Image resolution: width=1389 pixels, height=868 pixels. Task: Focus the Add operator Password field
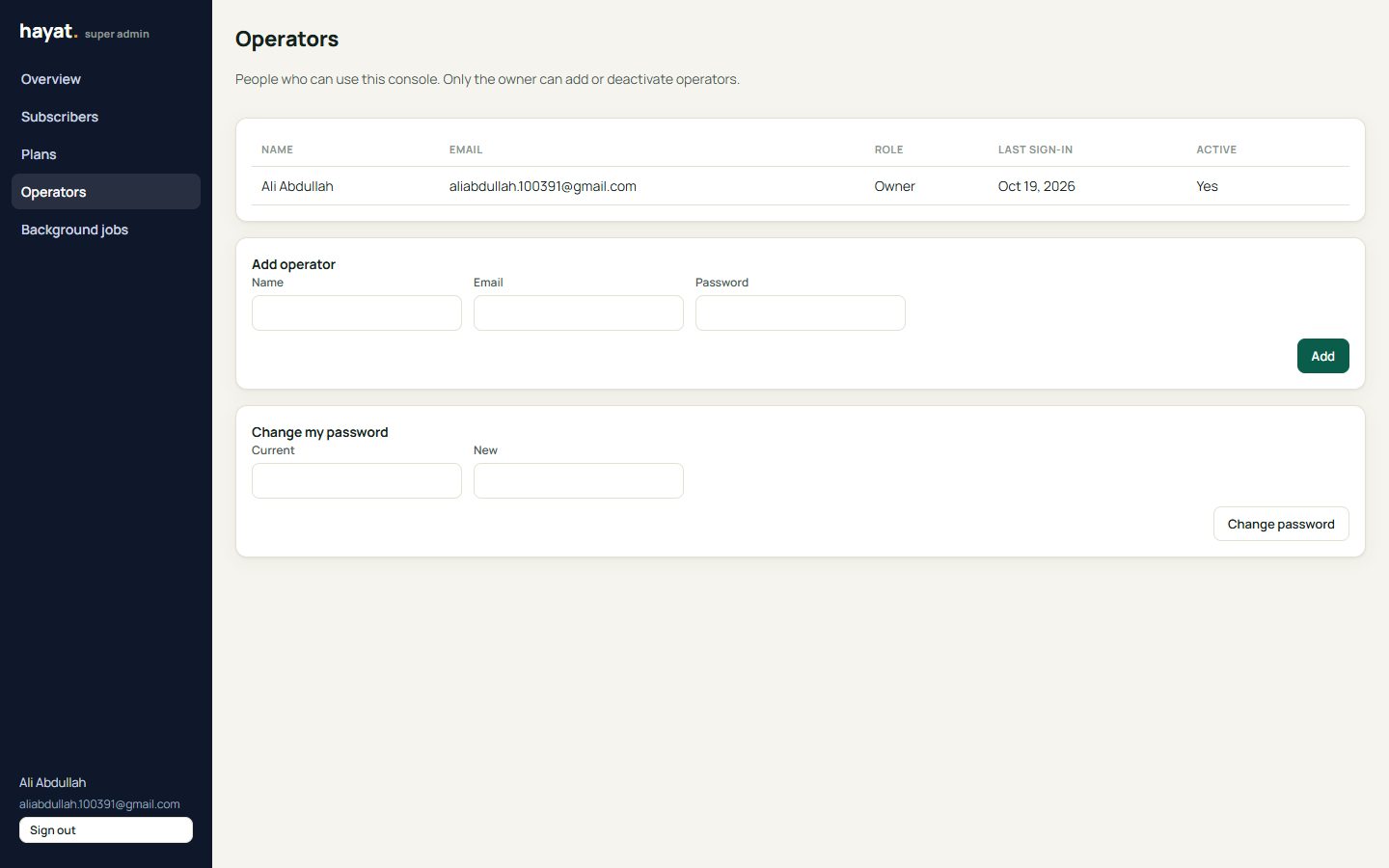point(801,312)
